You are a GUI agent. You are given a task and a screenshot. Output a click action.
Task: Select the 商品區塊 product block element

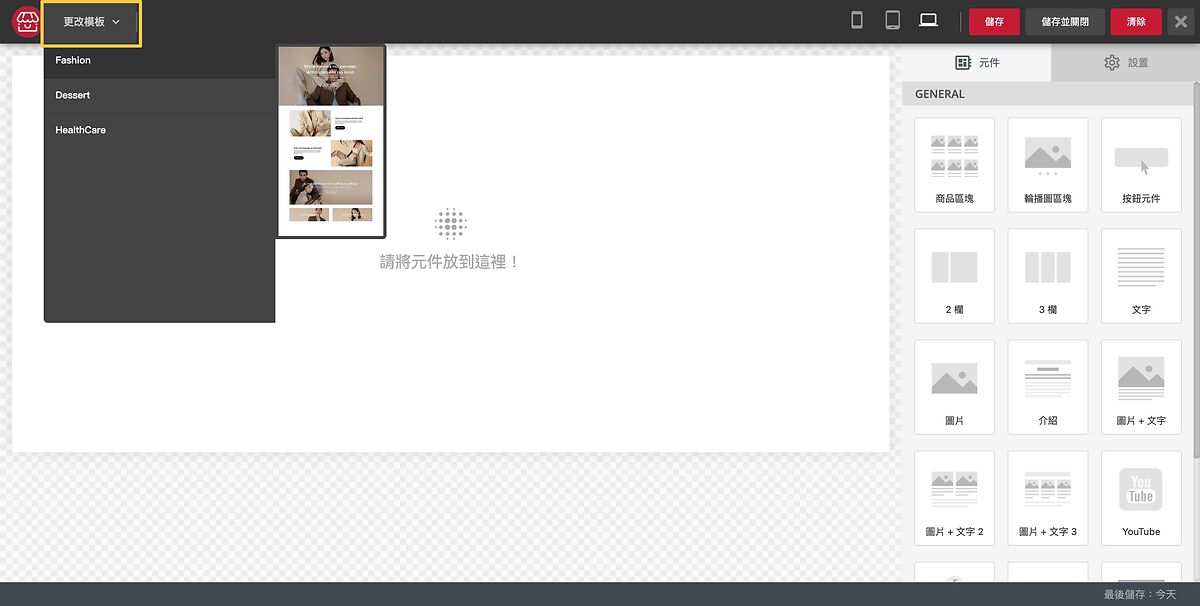[954, 165]
